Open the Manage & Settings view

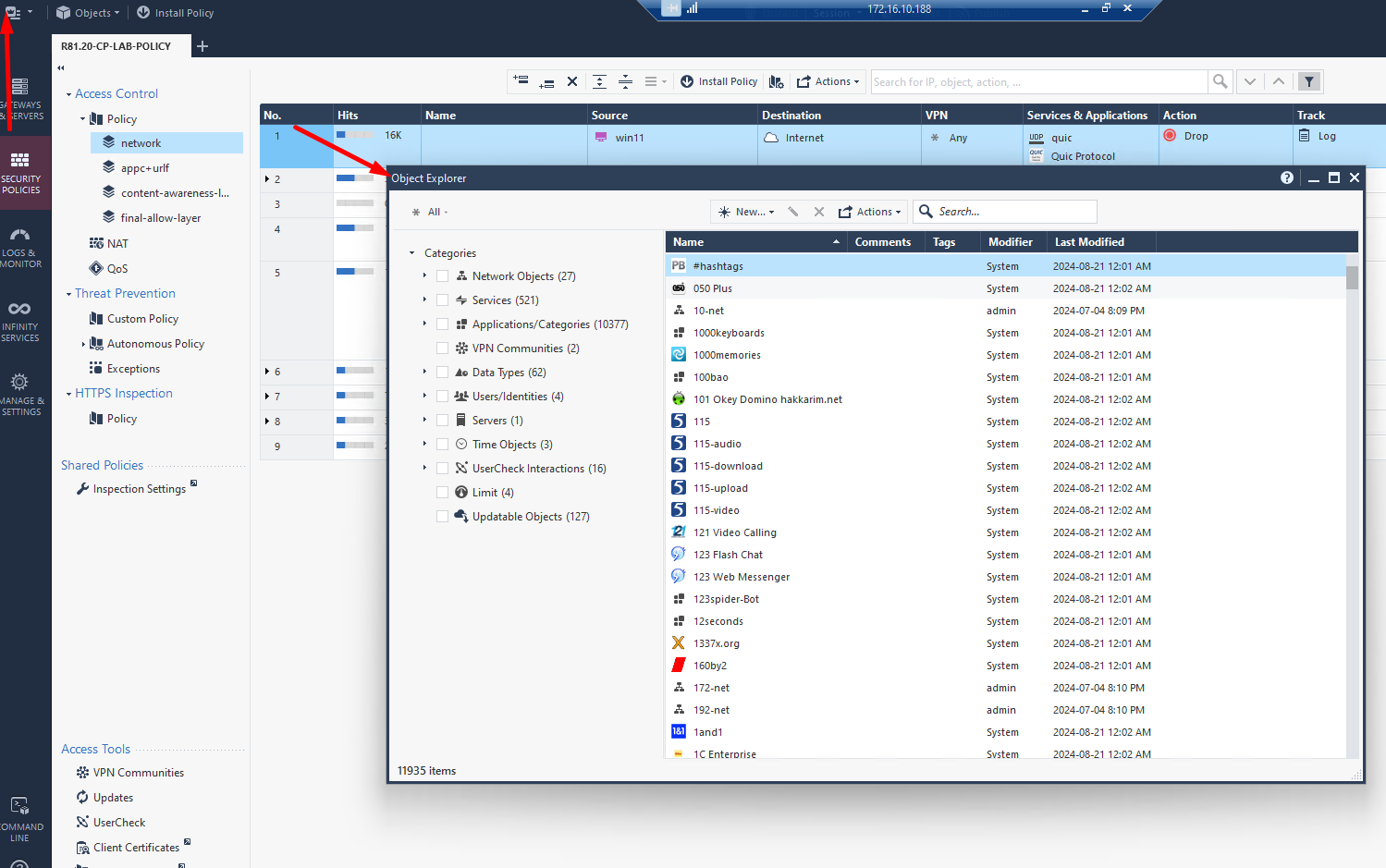click(x=20, y=395)
